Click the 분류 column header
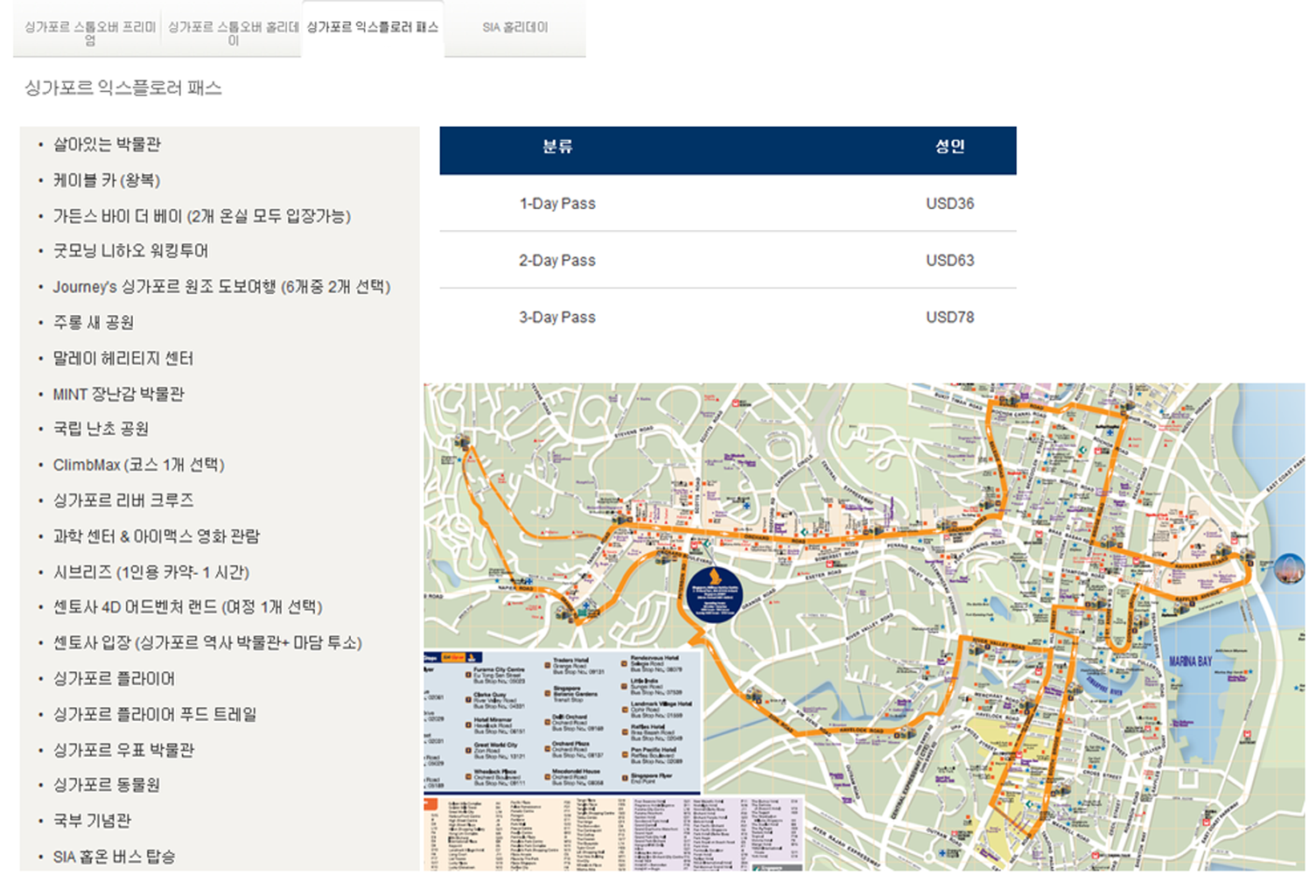Viewport: 1316px width, 896px height. tap(557, 147)
